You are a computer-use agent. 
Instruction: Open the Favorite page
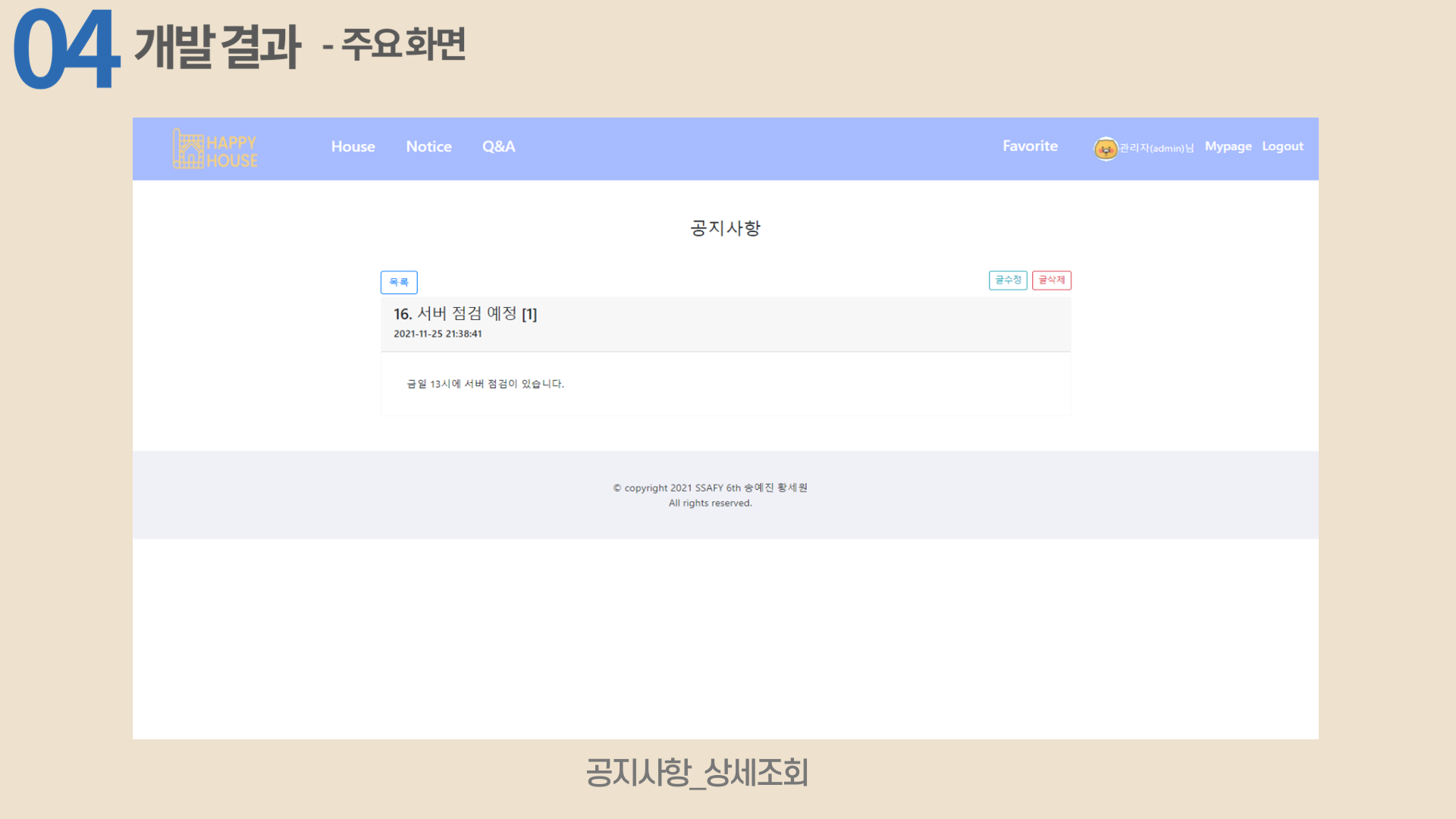[x=1030, y=146]
